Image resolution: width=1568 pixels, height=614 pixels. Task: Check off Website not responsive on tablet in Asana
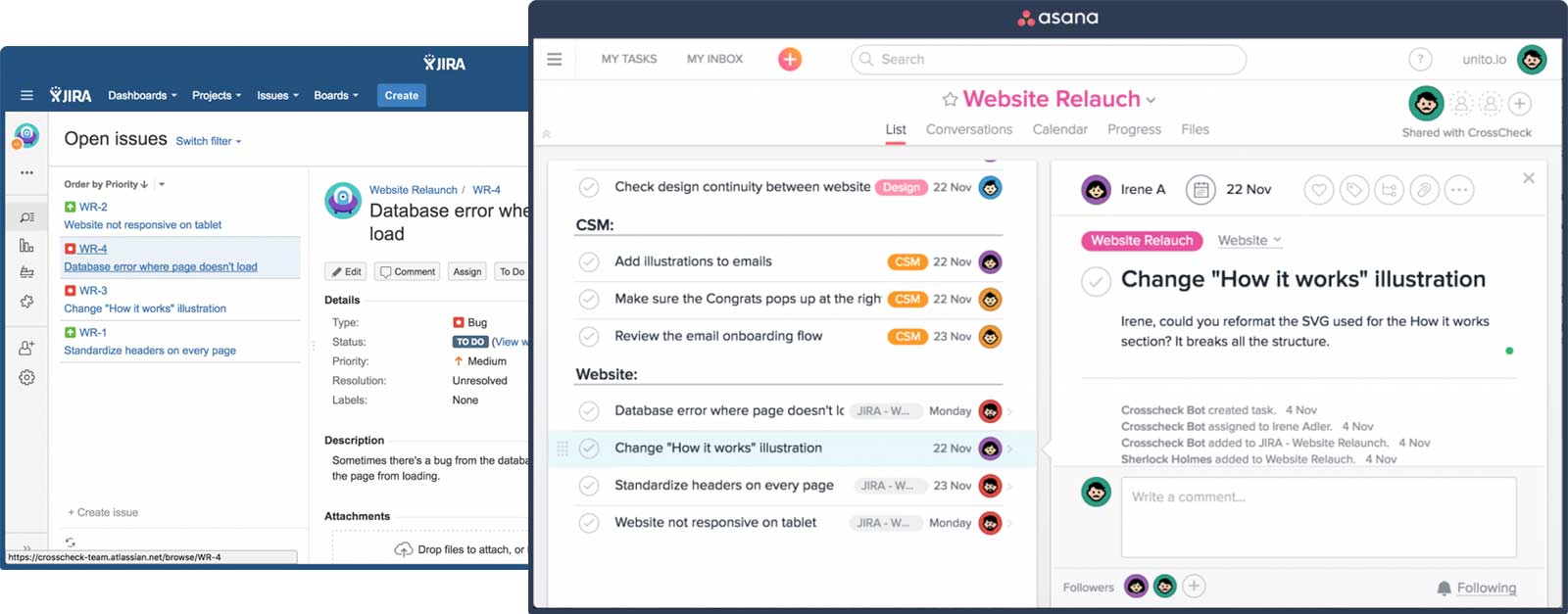pyautogui.click(x=589, y=523)
